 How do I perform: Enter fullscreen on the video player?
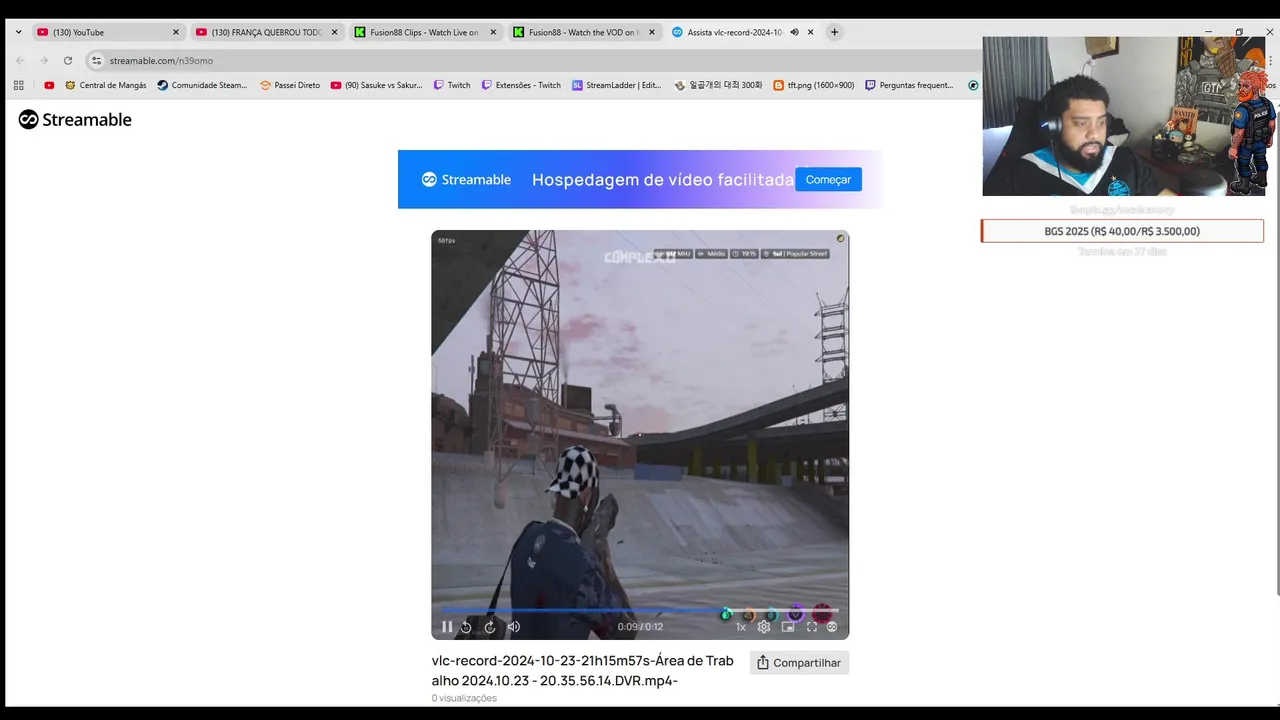[812, 627]
